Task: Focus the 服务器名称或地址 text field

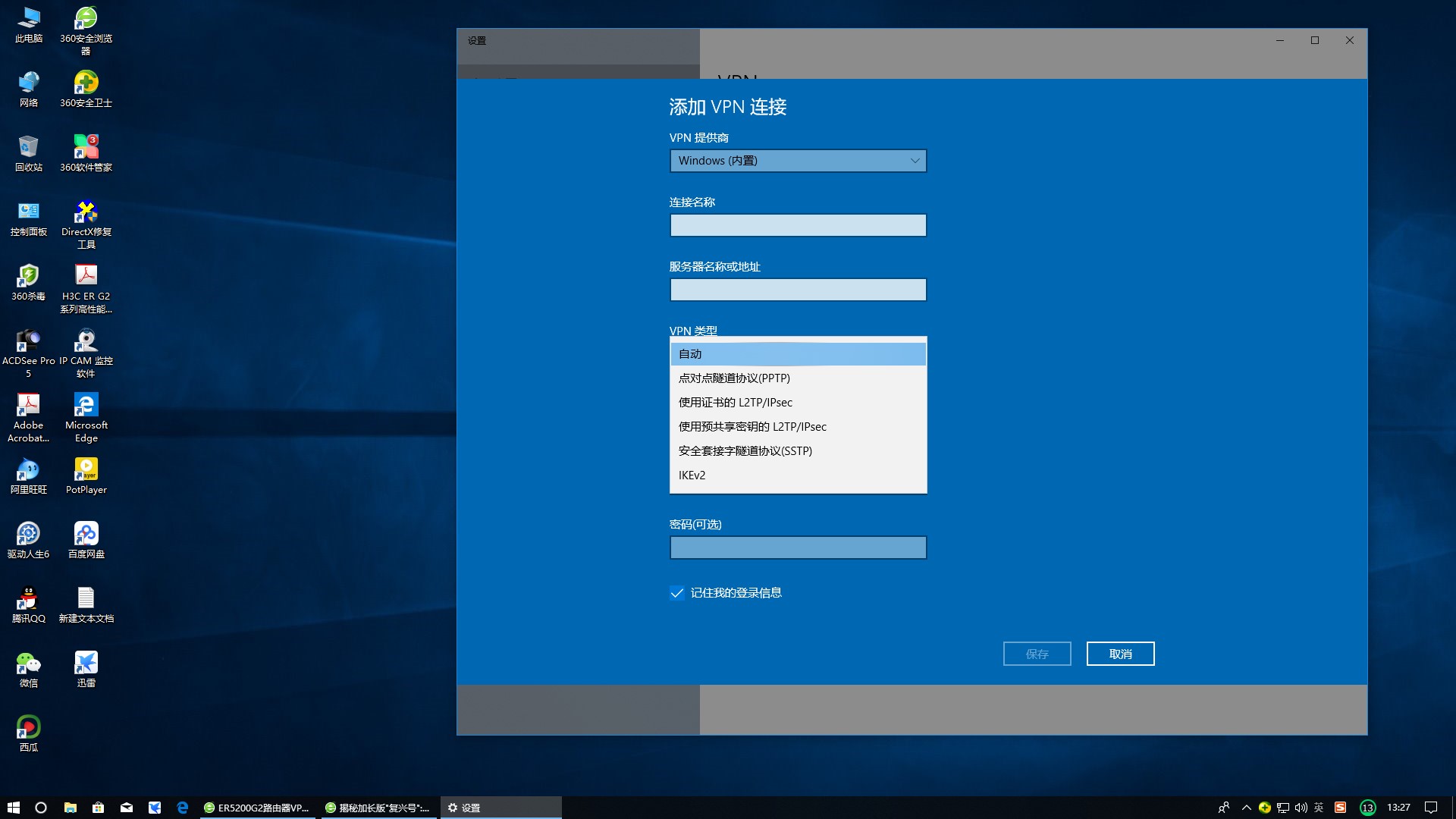Action: 798,290
